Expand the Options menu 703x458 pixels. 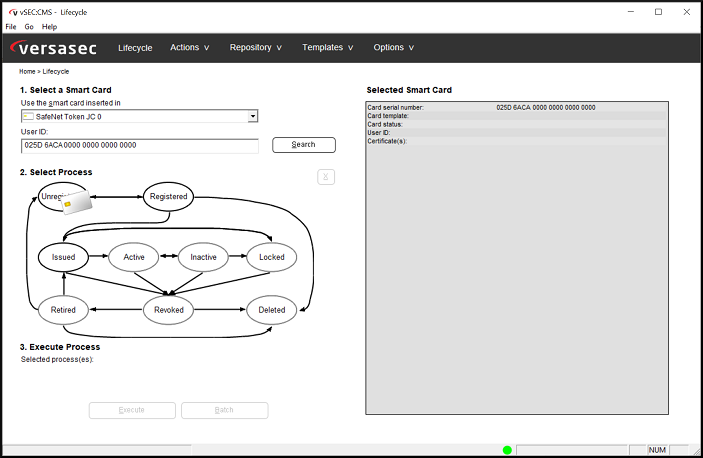click(394, 48)
